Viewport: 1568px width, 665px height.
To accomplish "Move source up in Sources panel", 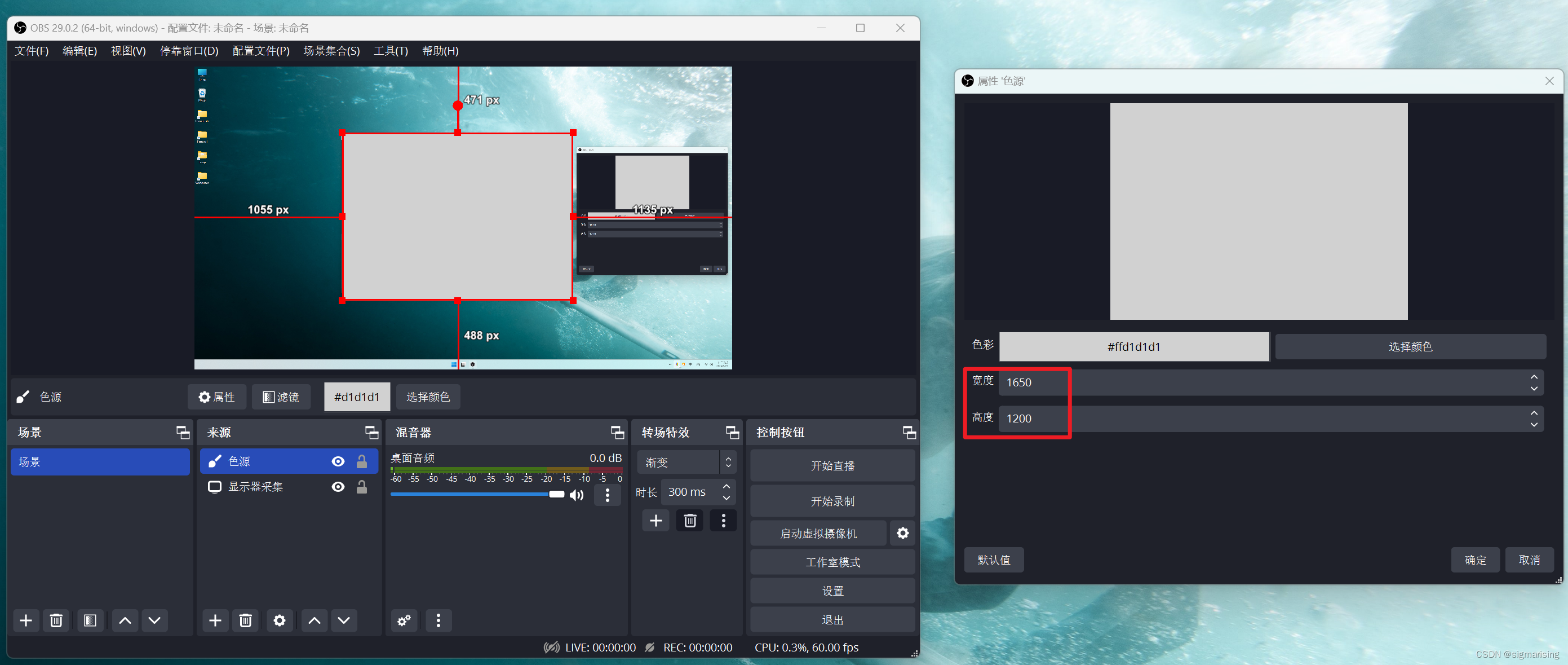I will (314, 620).
